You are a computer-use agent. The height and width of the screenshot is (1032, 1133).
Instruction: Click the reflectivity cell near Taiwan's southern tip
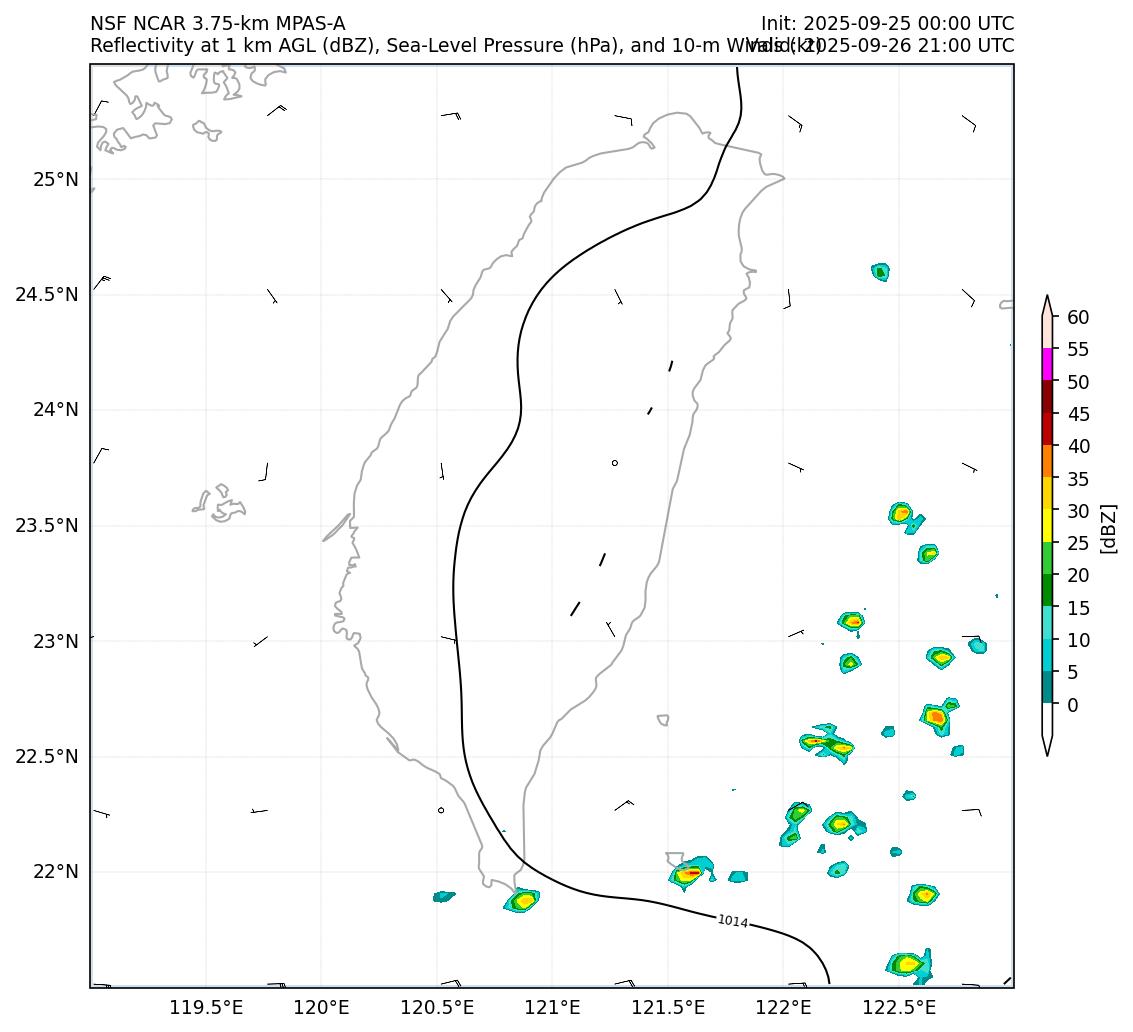[x=522, y=900]
